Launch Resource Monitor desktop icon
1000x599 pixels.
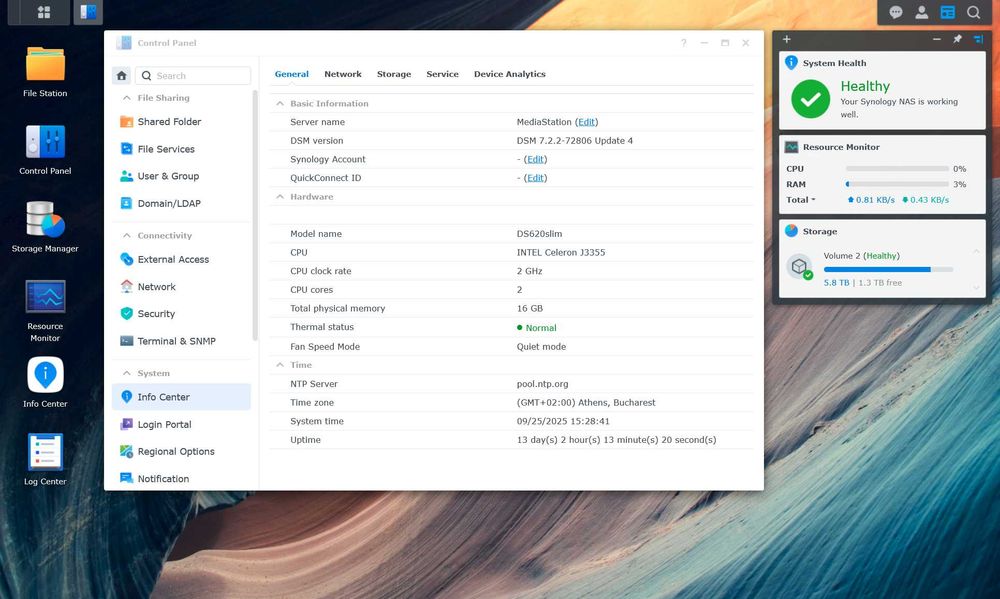(x=45, y=311)
